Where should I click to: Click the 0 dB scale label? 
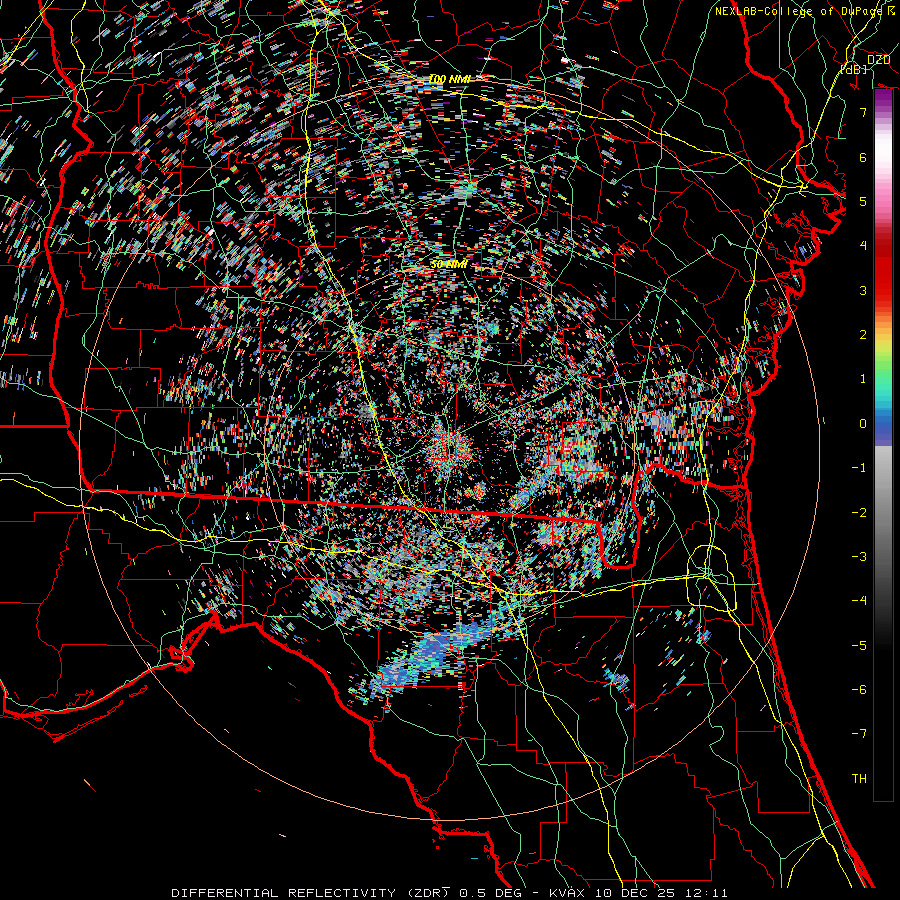[x=863, y=424]
